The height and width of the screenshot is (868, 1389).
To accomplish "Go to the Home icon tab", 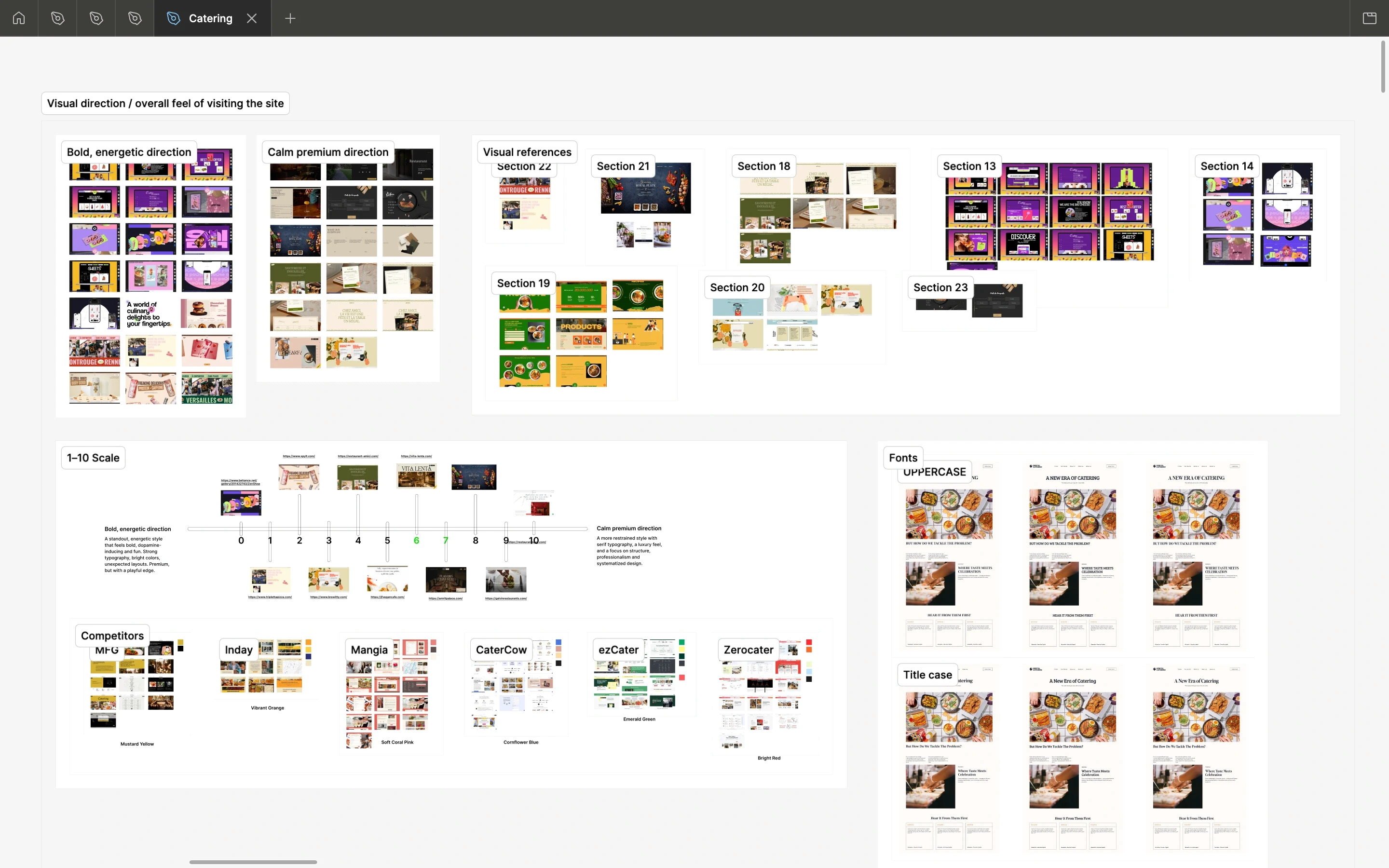I will (x=19, y=18).
